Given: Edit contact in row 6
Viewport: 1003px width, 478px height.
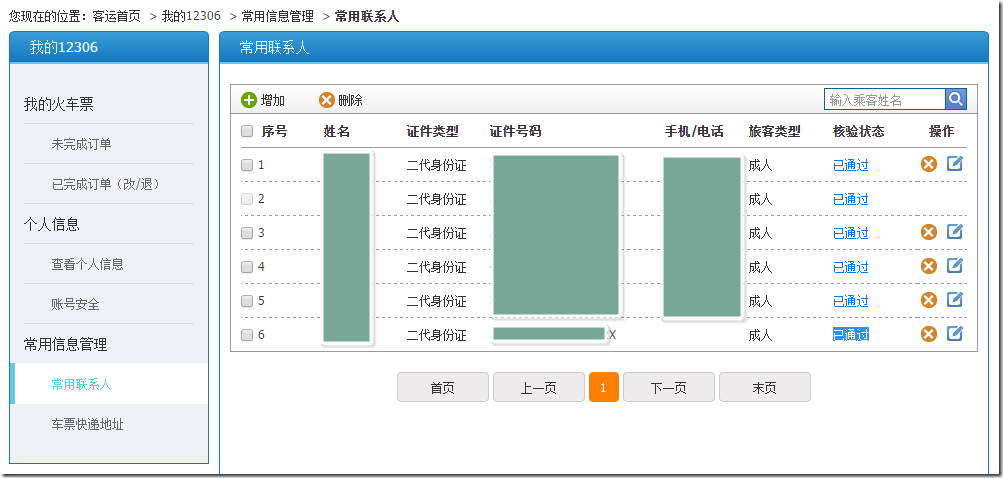Looking at the screenshot, I should coord(954,333).
